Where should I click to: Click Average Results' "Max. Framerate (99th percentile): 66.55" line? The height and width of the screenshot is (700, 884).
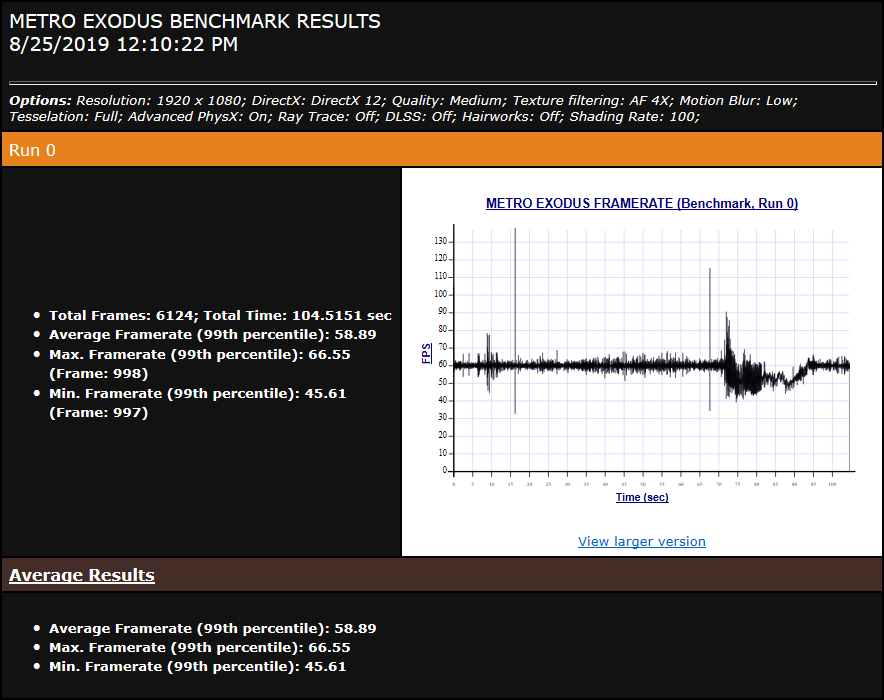point(200,648)
